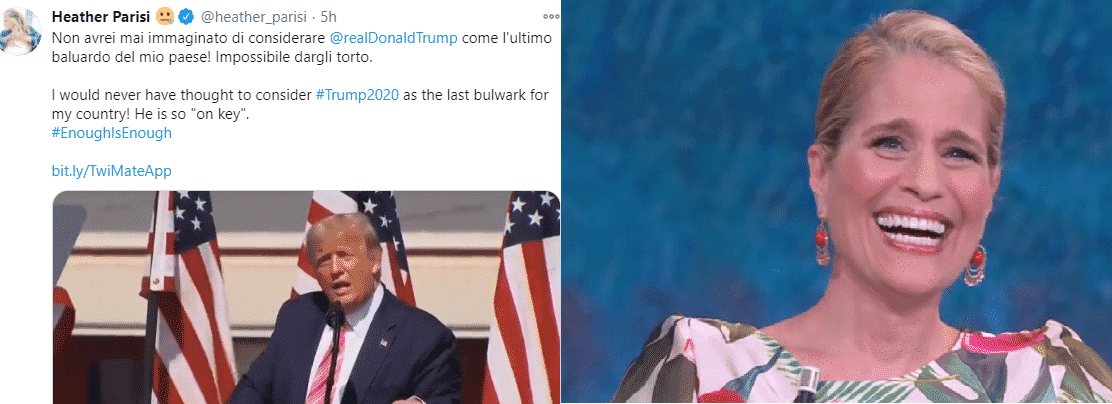Click the Heather Parisi display name
Screen dimensions: 1112x404
click(x=101, y=15)
